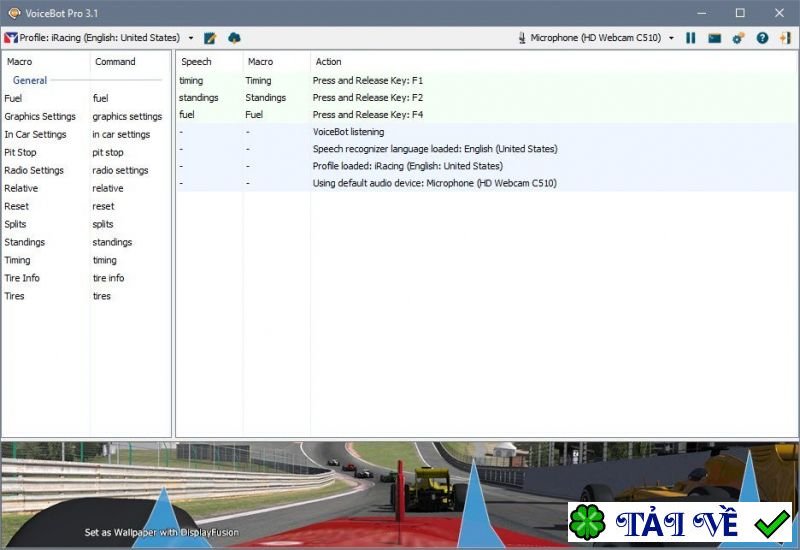The width and height of the screenshot is (800, 550).
Task: Select the Tire Info macro
Action: (x=22, y=278)
